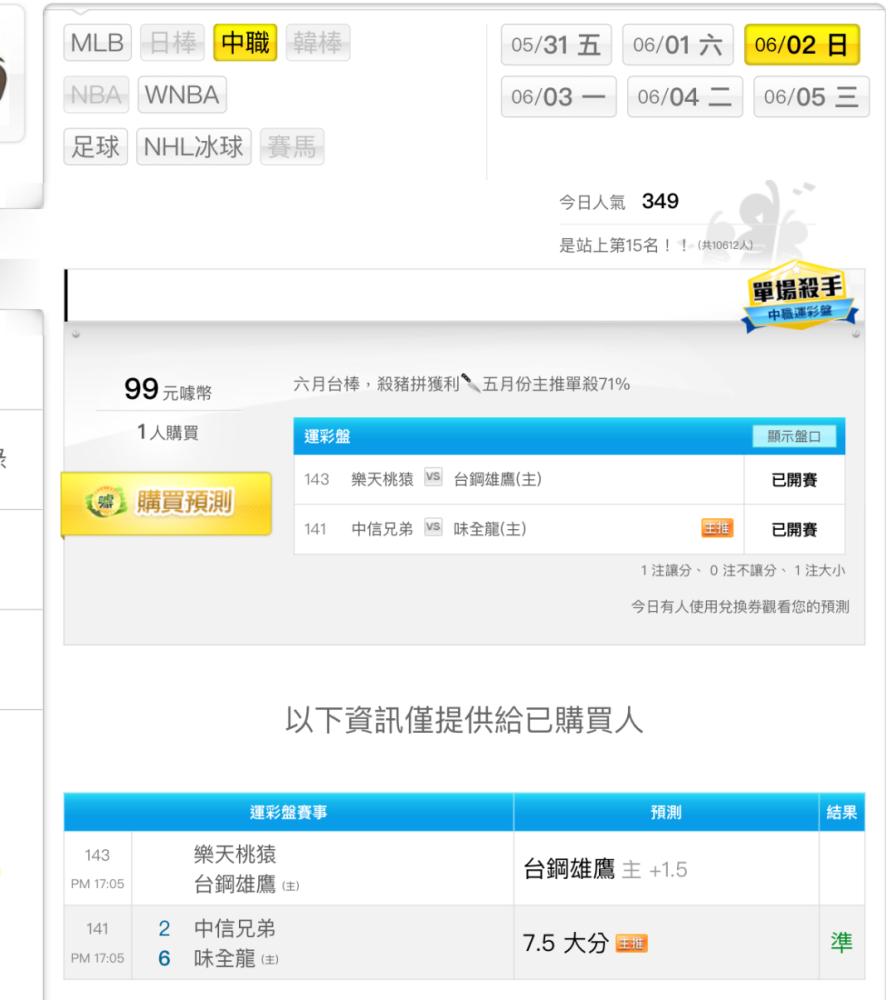
Task: Select the 賽馬 tab
Action: click(292, 147)
